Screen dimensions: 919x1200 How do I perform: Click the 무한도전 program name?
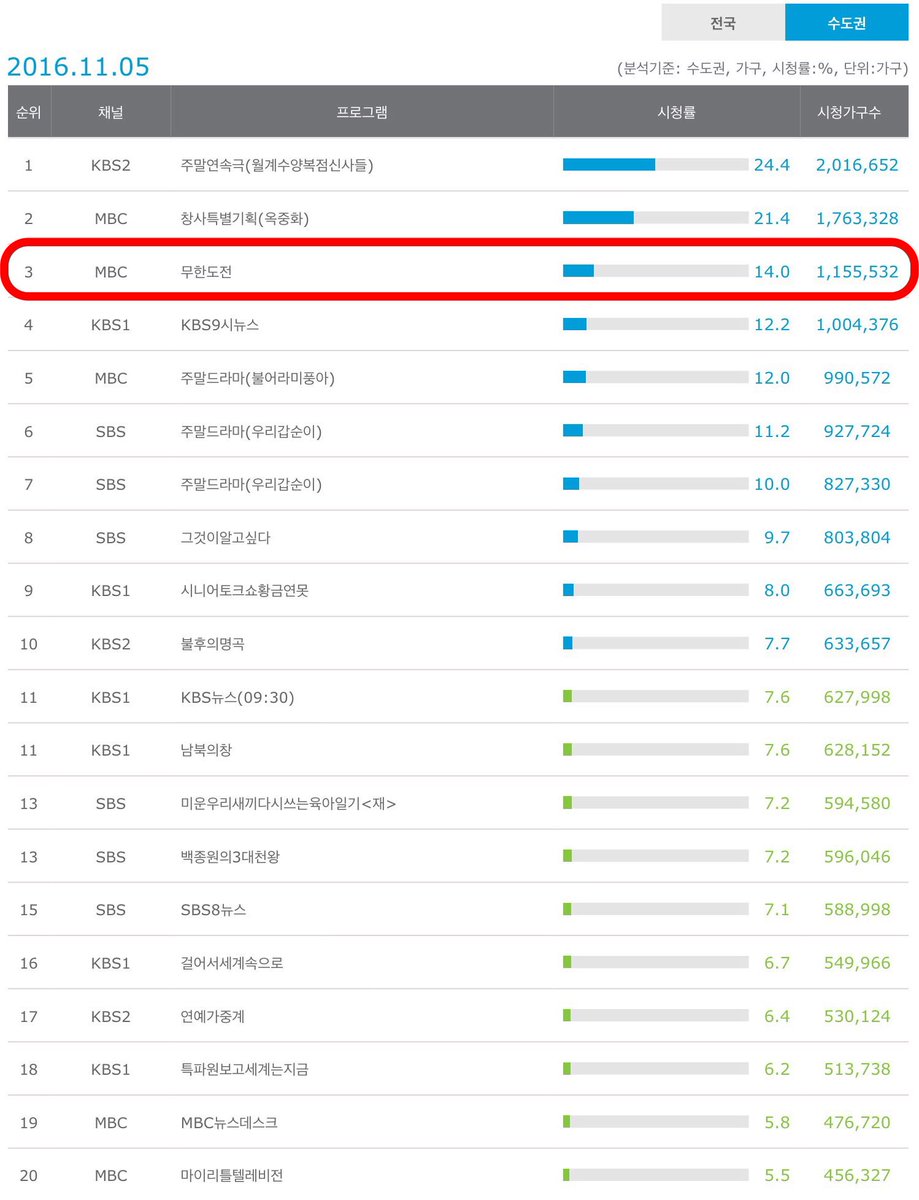pyautogui.click(x=206, y=271)
